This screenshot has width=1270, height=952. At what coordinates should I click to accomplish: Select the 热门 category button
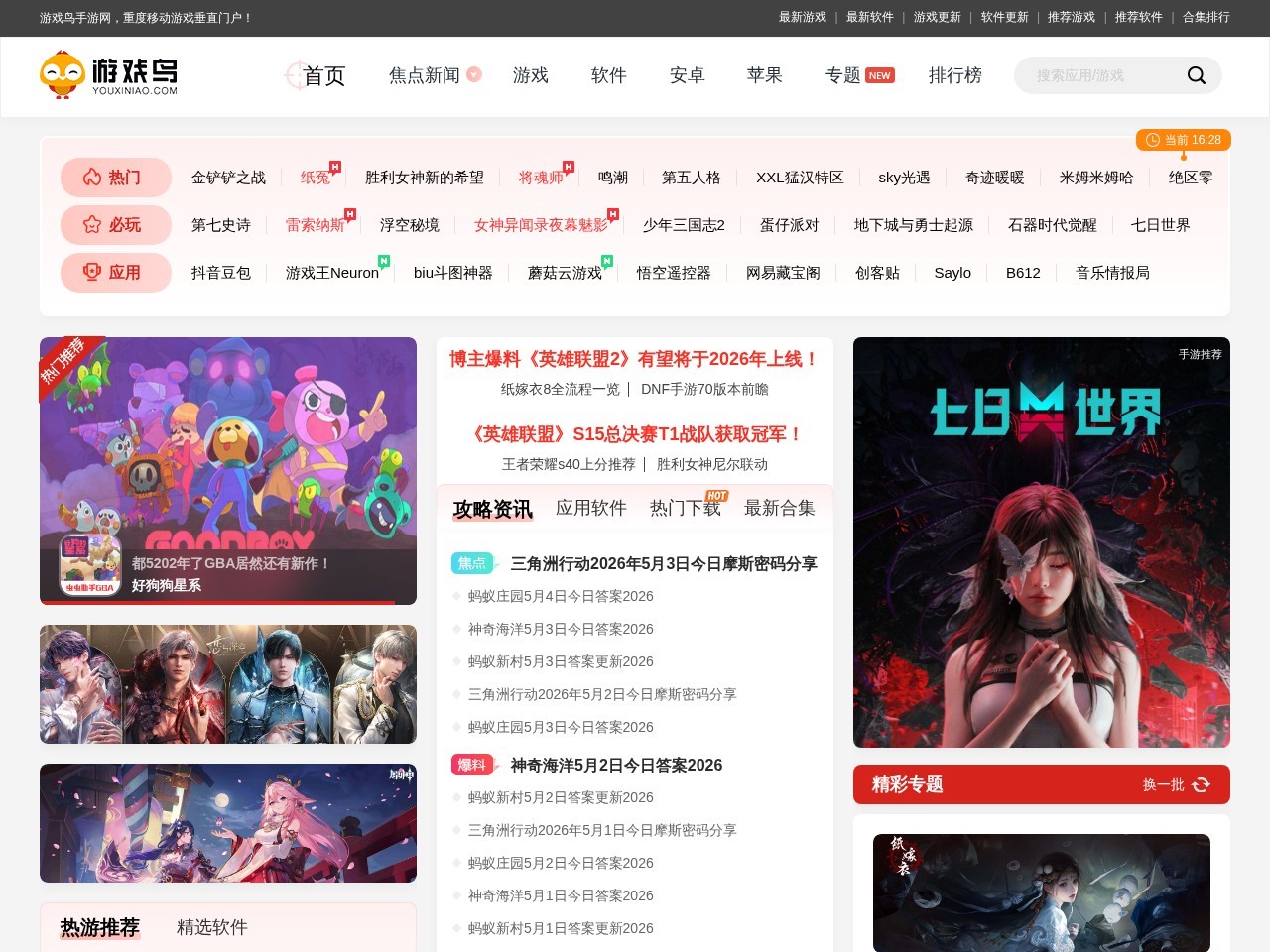[x=116, y=178]
